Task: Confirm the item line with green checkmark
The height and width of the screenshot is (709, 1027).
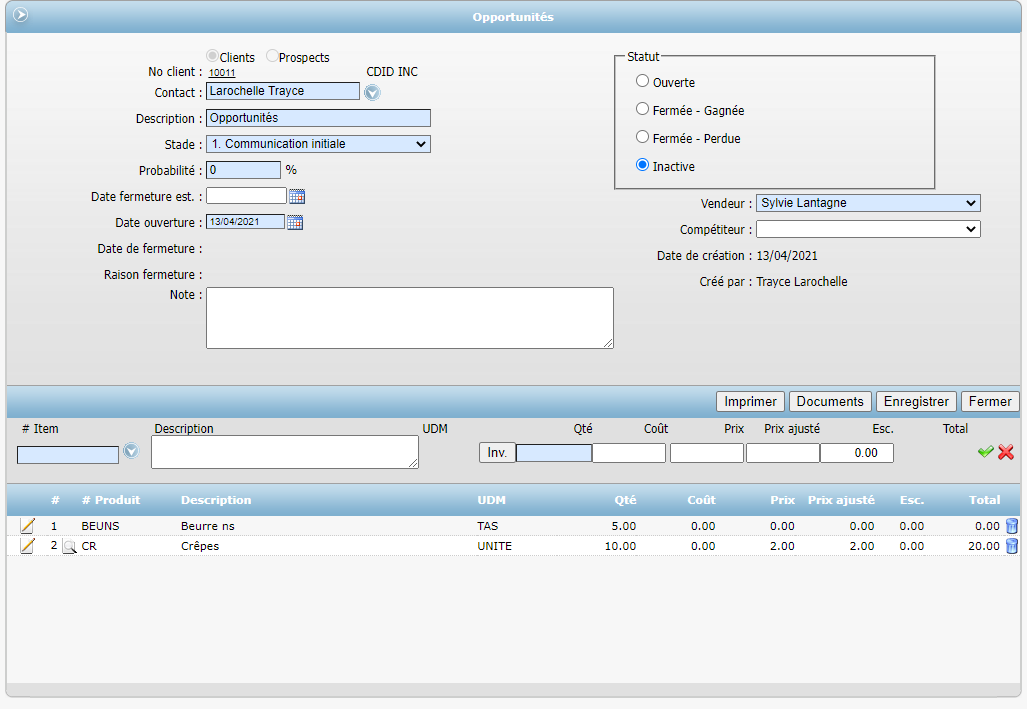Action: [x=985, y=452]
